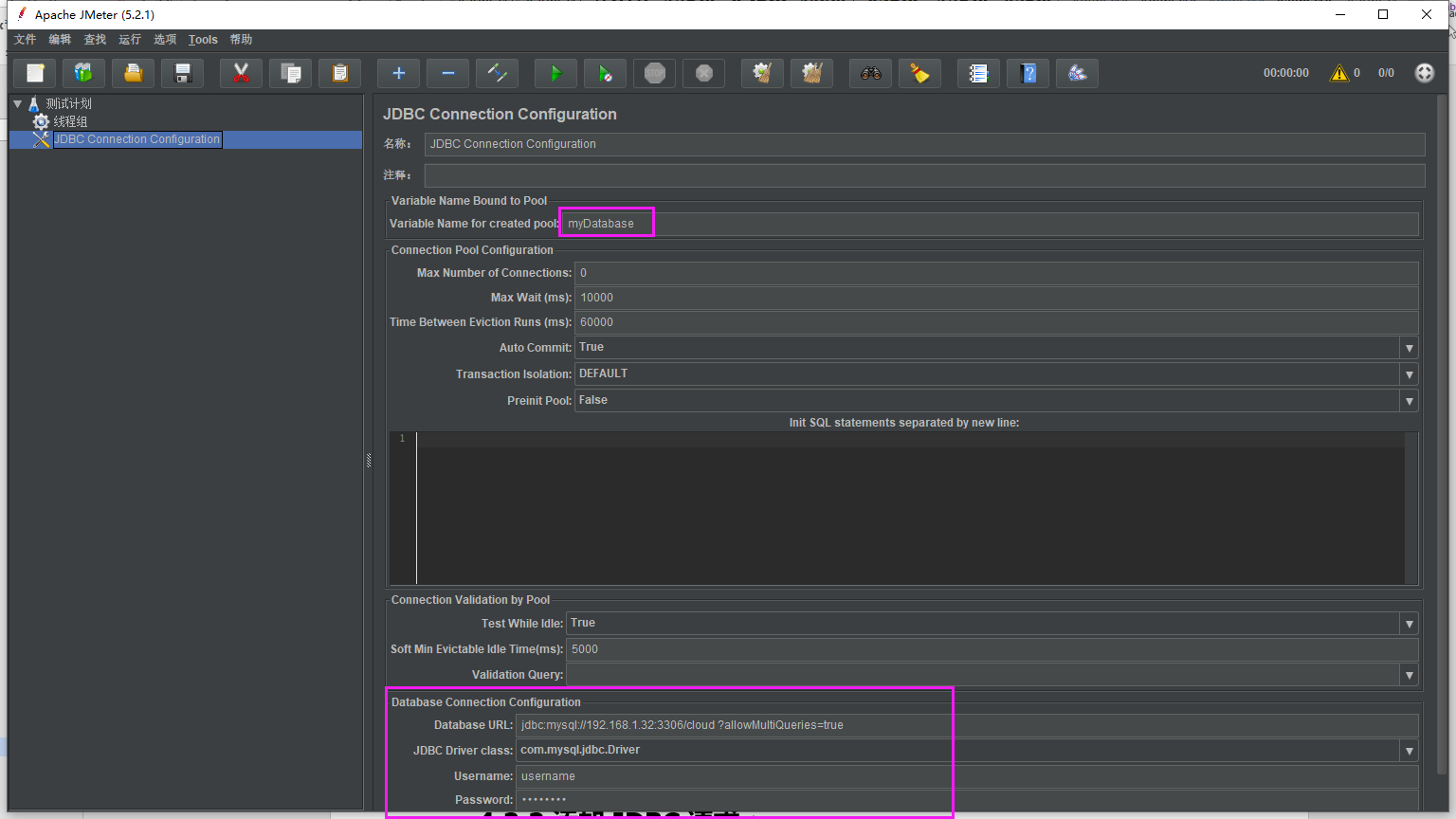The width and height of the screenshot is (1456, 819).
Task: Edit the Variable Name for created pool field
Action: point(990,224)
